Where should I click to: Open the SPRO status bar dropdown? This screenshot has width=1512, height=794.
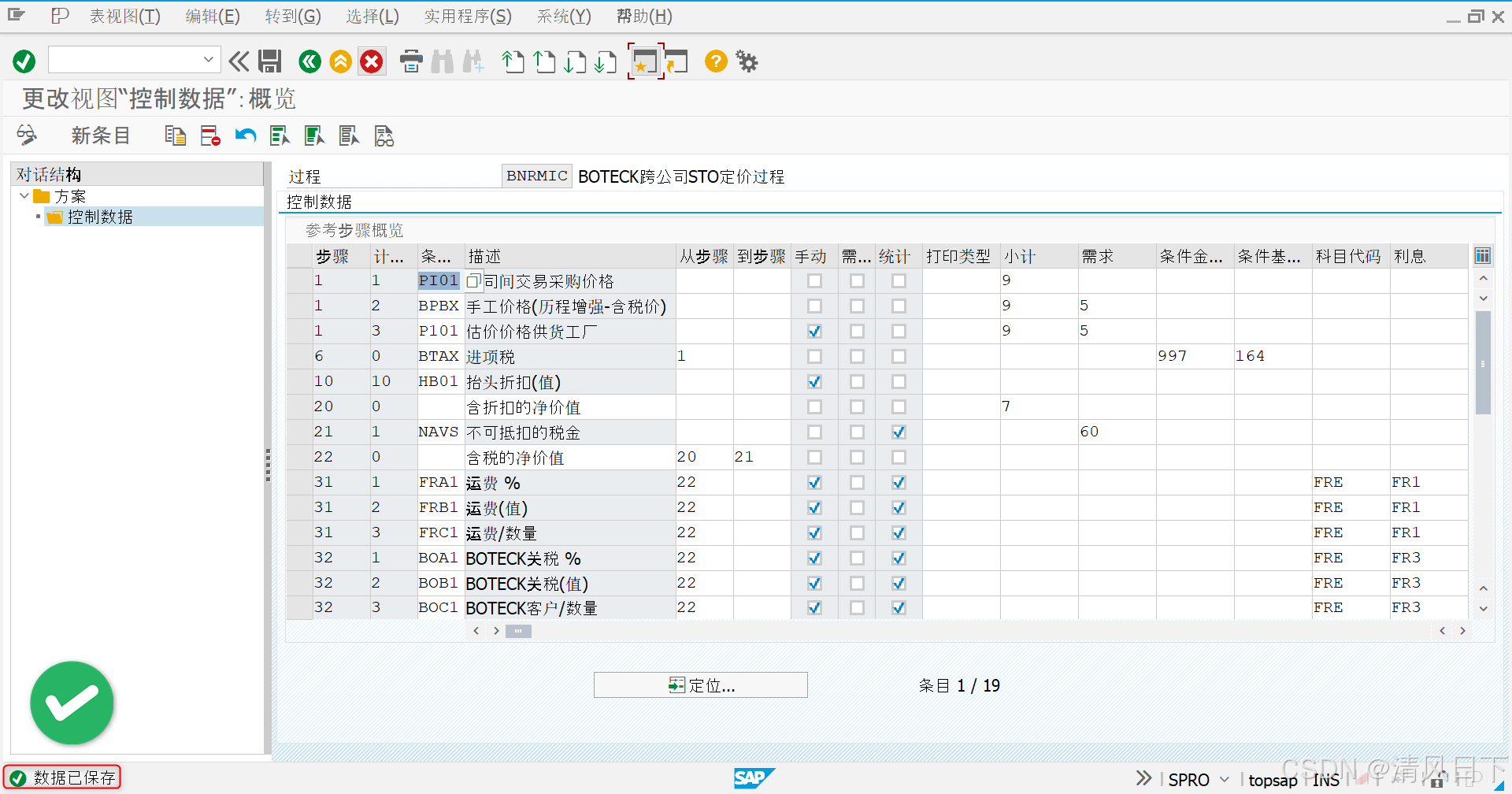click(x=1225, y=780)
